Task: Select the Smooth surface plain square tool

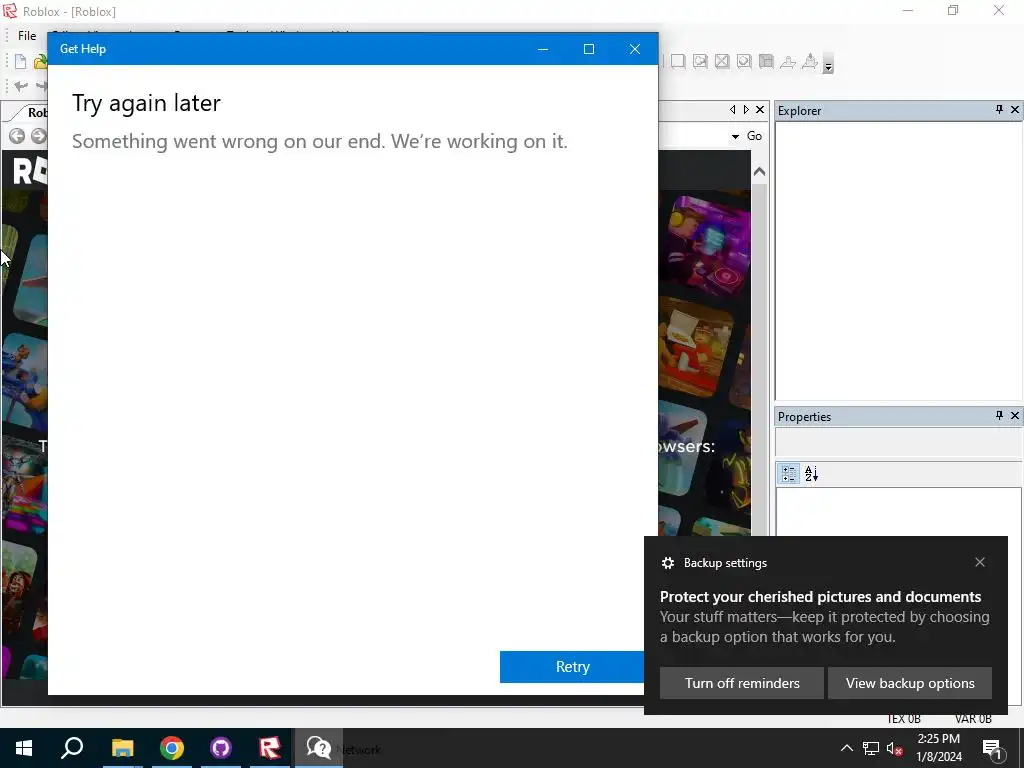Action: coord(678,62)
